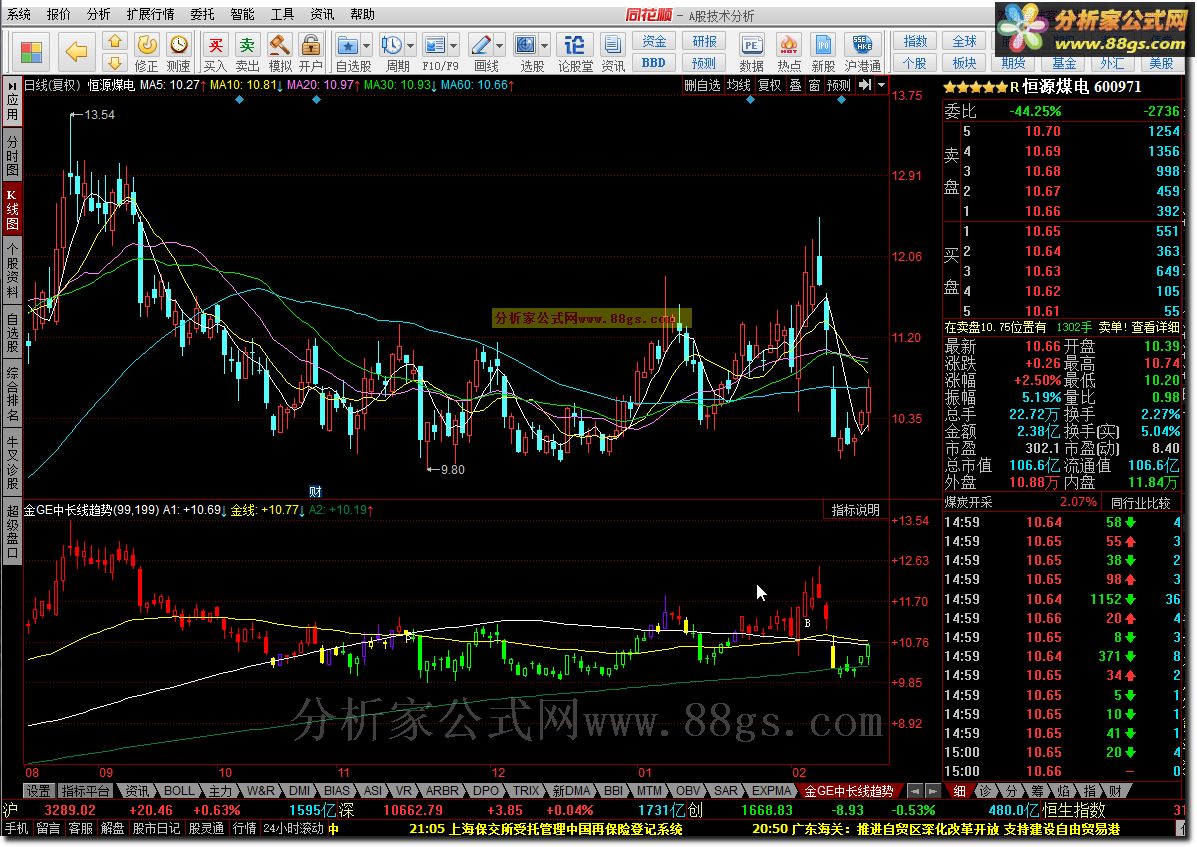Open the 扩展行情 menu
This screenshot has width=1197, height=847.
pos(150,14)
